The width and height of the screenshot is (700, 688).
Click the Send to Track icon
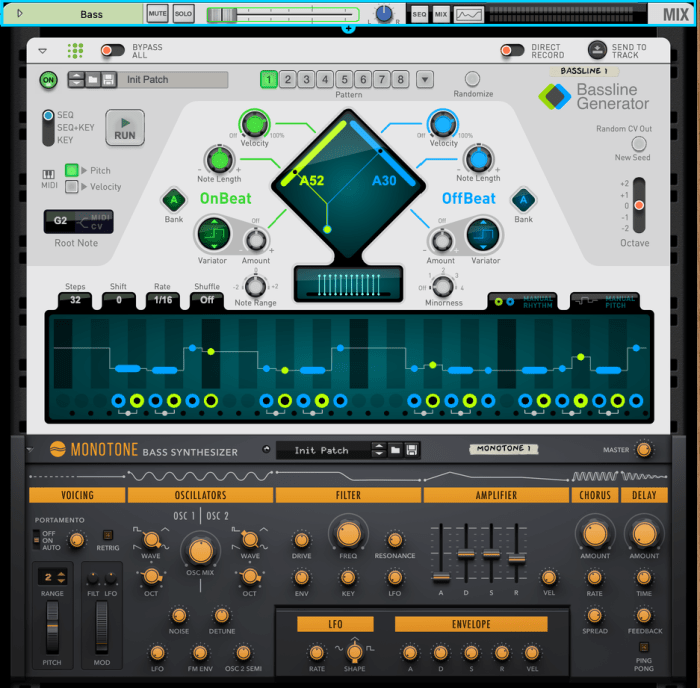(x=597, y=49)
